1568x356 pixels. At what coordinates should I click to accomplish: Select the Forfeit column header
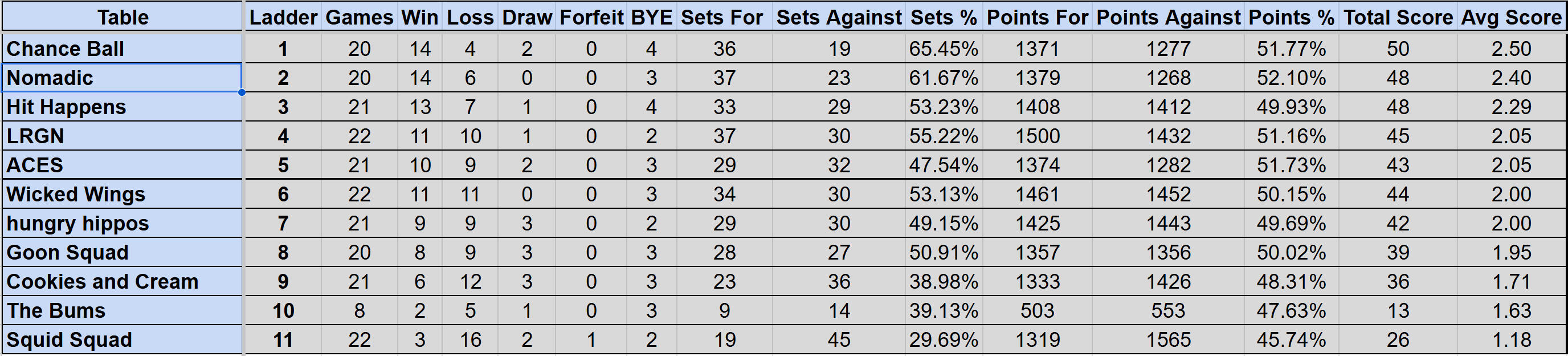[591, 17]
